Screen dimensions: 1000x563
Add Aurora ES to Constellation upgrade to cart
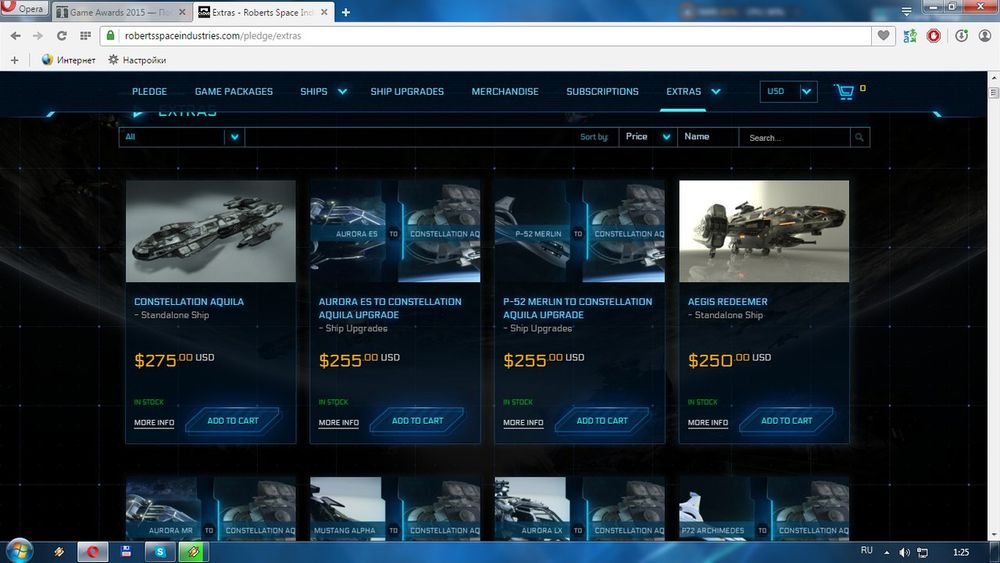click(417, 421)
